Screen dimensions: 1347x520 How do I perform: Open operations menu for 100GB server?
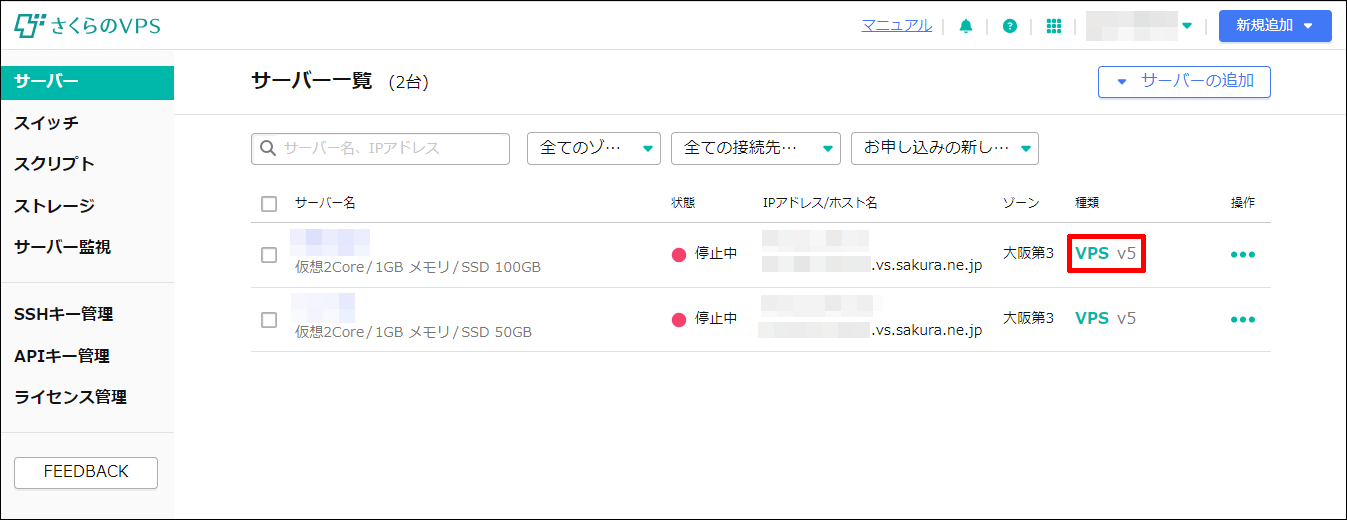tap(1242, 255)
